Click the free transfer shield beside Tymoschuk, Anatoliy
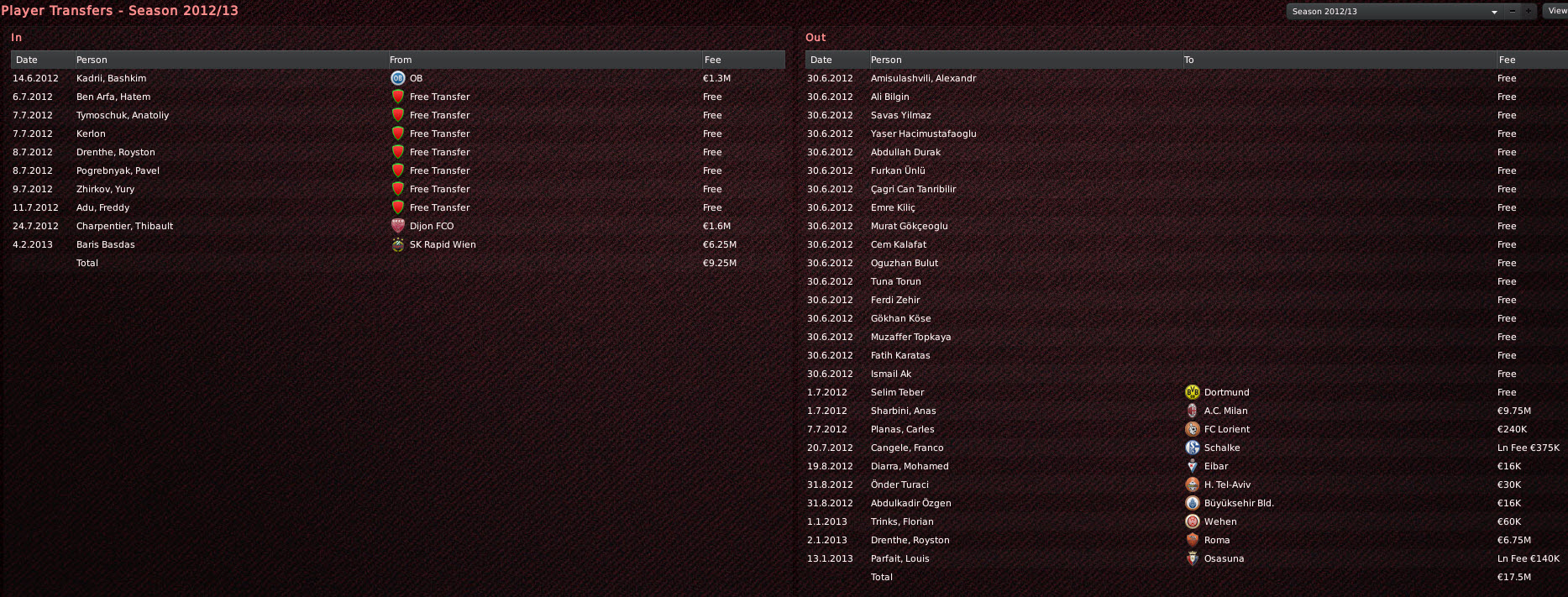 [398, 115]
